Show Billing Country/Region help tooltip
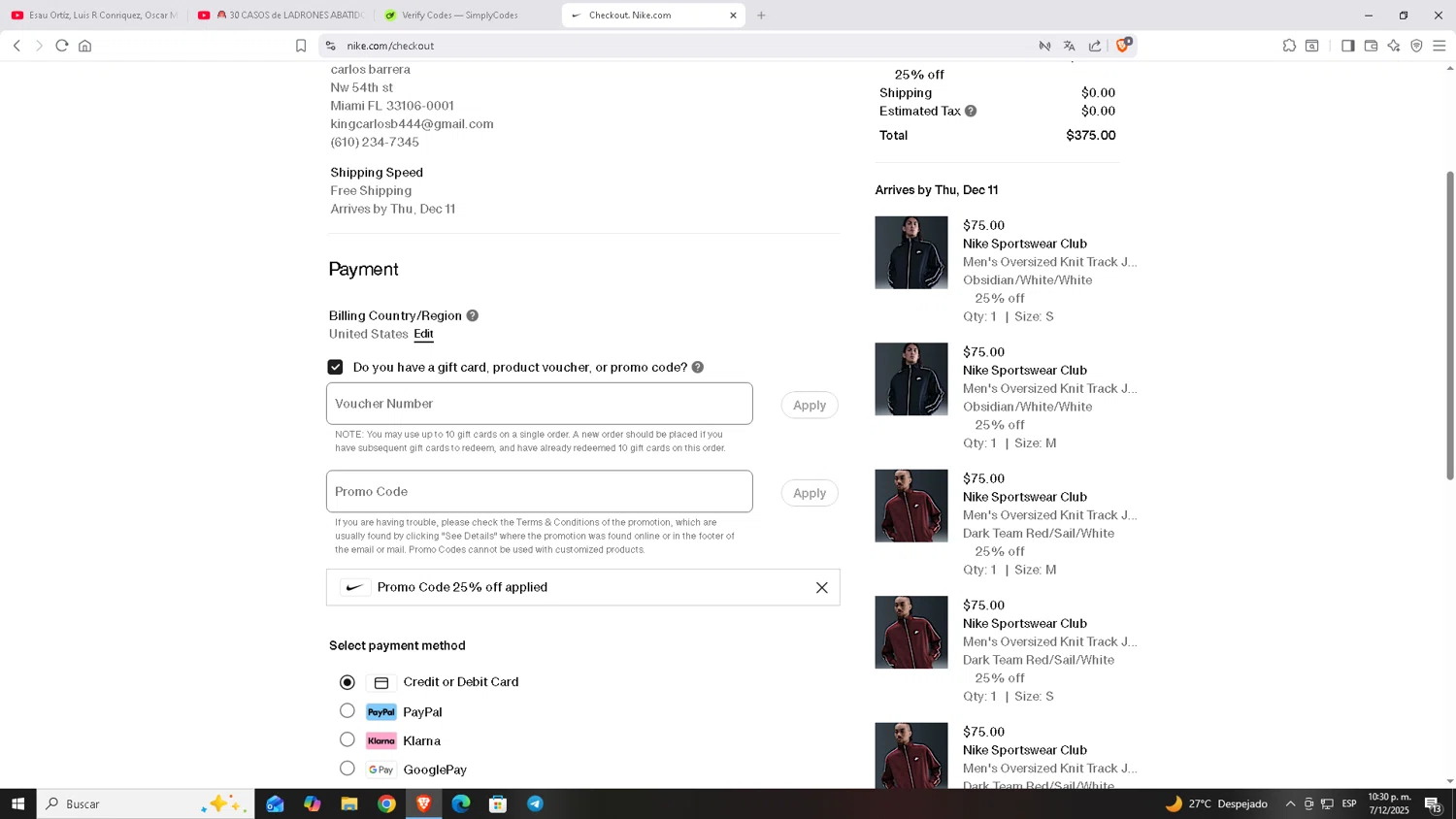Screen dimensions: 1456x819 (x=473, y=315)
